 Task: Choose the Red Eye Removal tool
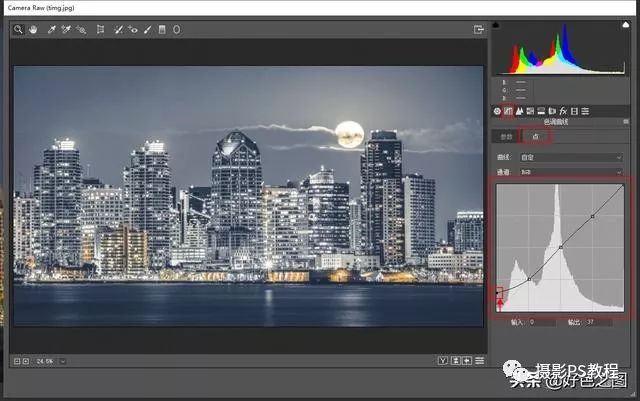coord(134,30)
